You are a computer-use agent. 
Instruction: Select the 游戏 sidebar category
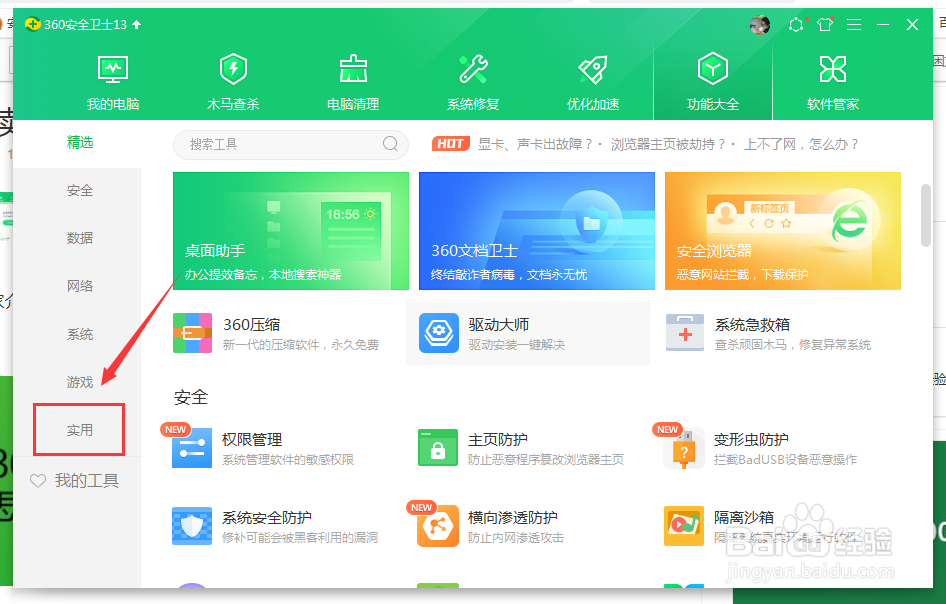(x=80, y=382)
